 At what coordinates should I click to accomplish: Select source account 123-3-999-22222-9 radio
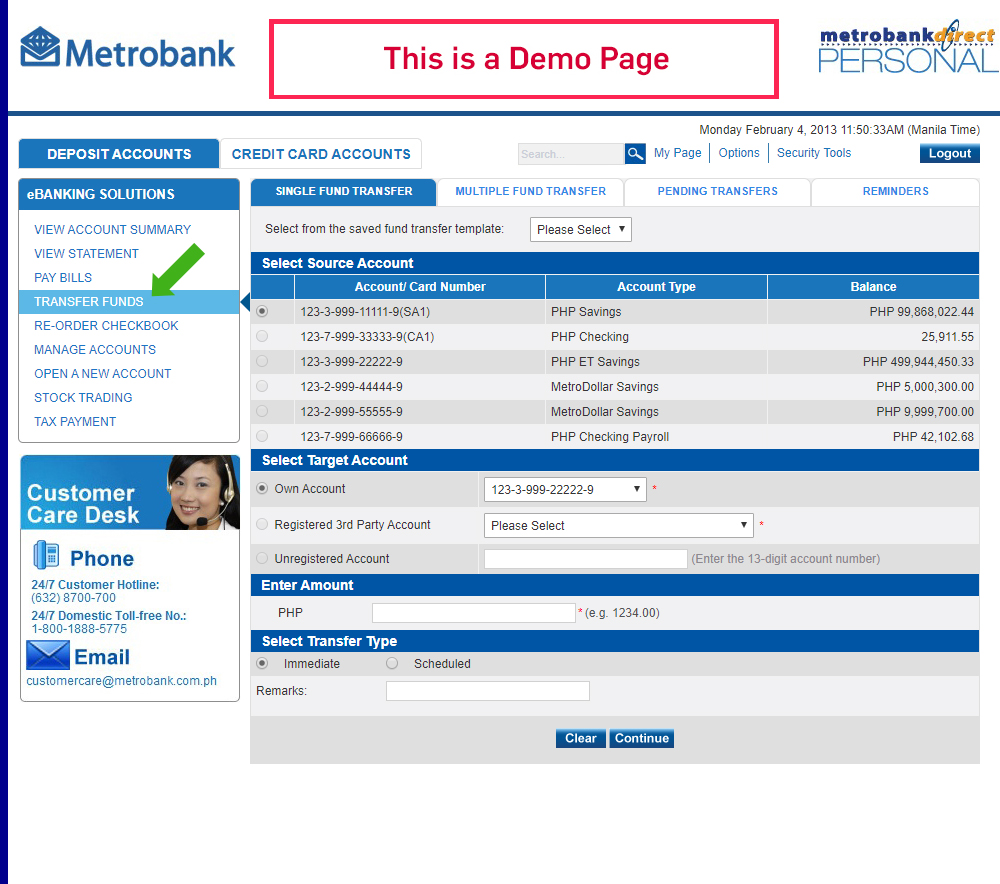262,361
